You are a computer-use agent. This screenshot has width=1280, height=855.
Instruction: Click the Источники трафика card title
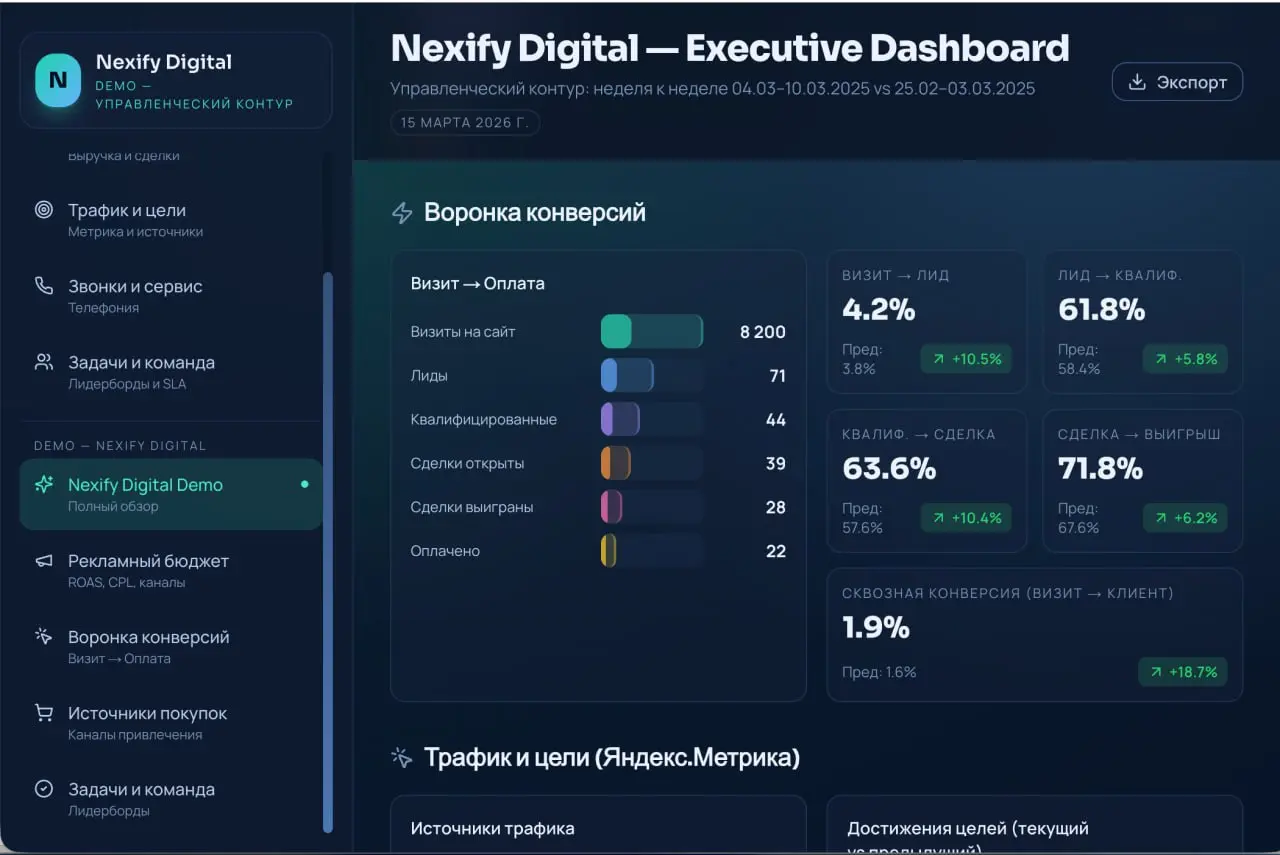pyautogui.click(x=493, y=828)
